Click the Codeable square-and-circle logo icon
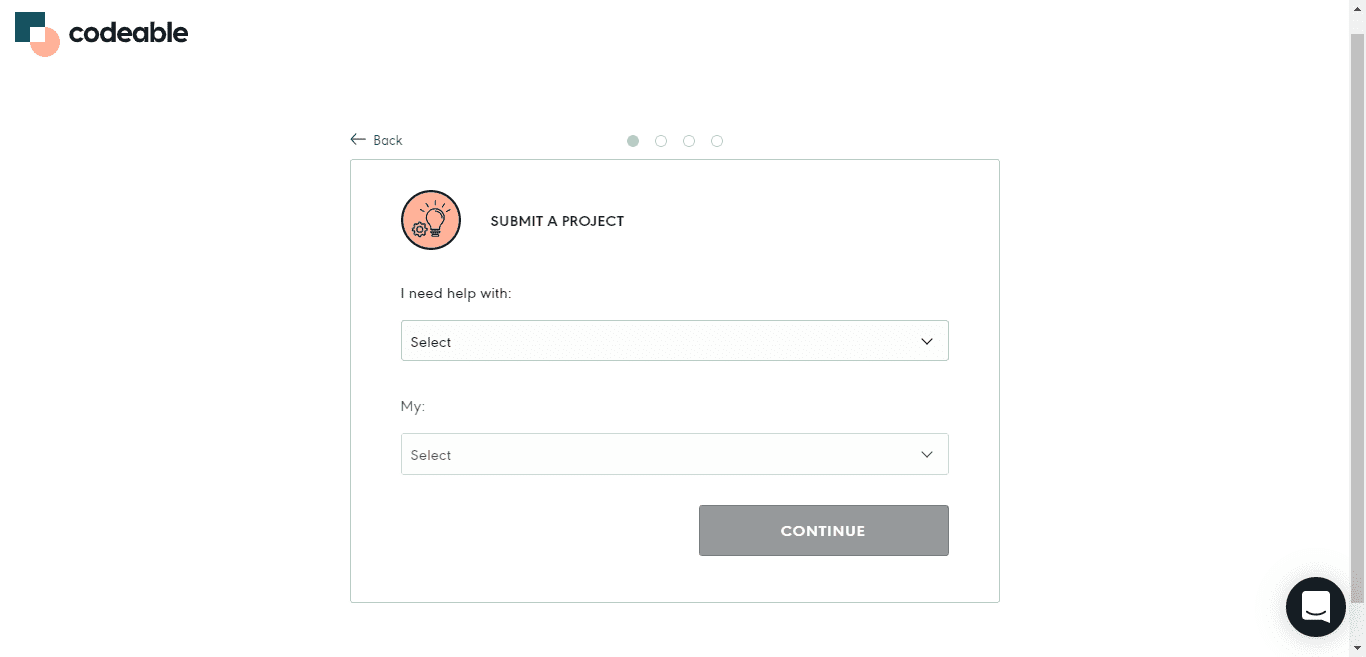 click(x=37, y=34)
